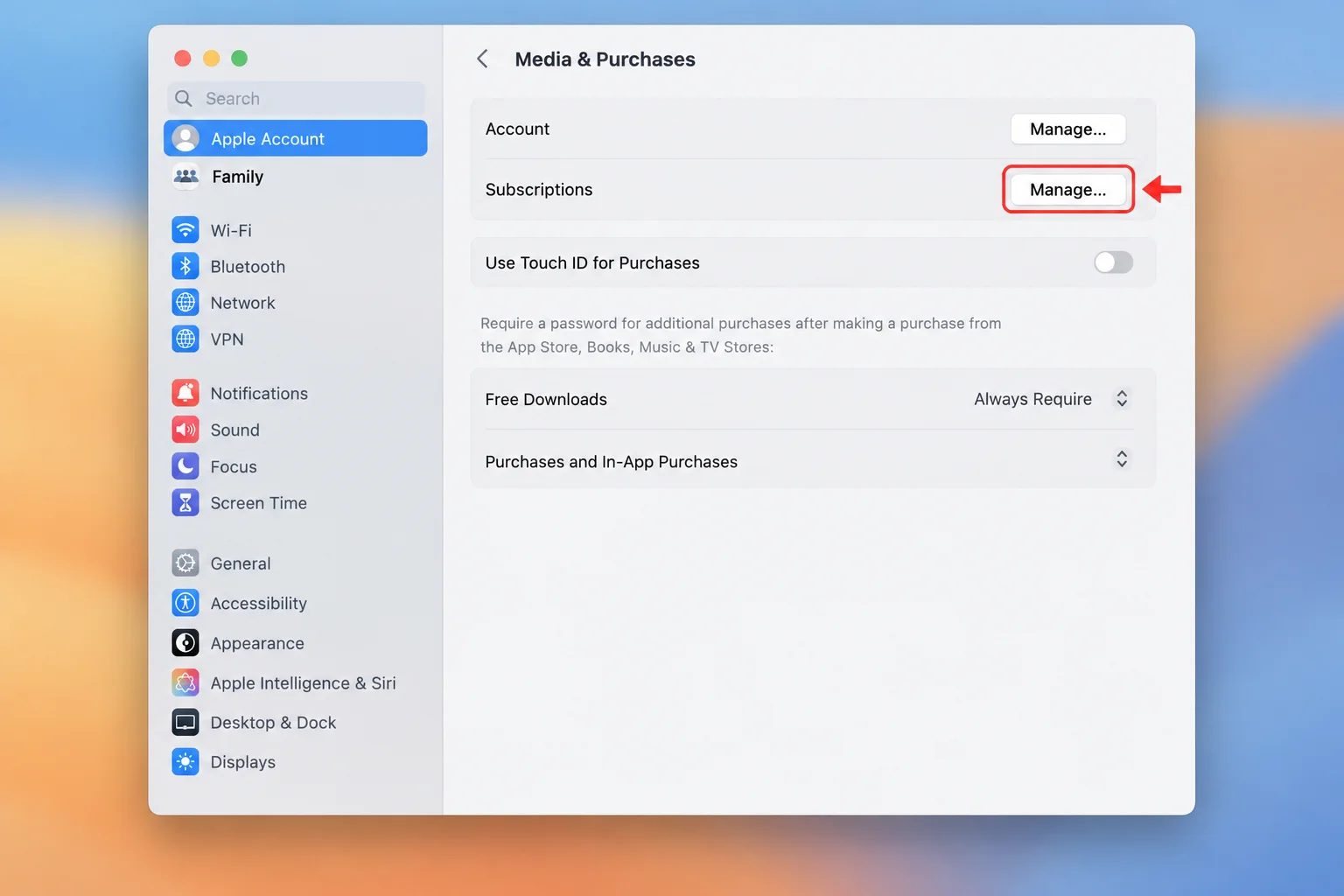The image size is (1344, 896).
Task: Close the System Settings window
Action: click(x=182, y=58)
